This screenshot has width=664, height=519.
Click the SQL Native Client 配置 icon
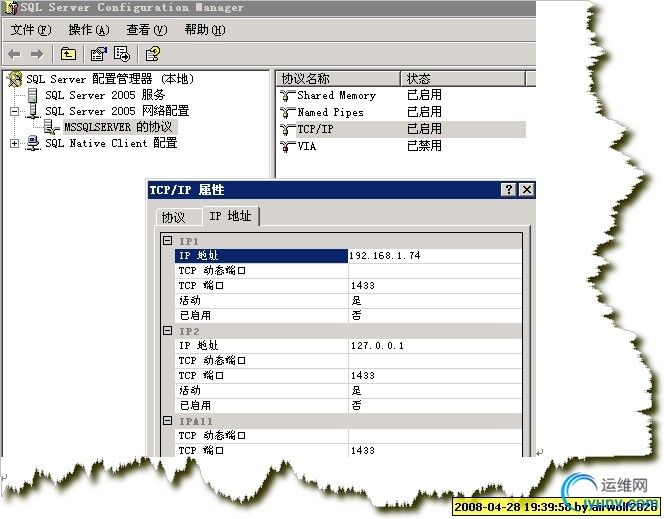click(33, 143)
